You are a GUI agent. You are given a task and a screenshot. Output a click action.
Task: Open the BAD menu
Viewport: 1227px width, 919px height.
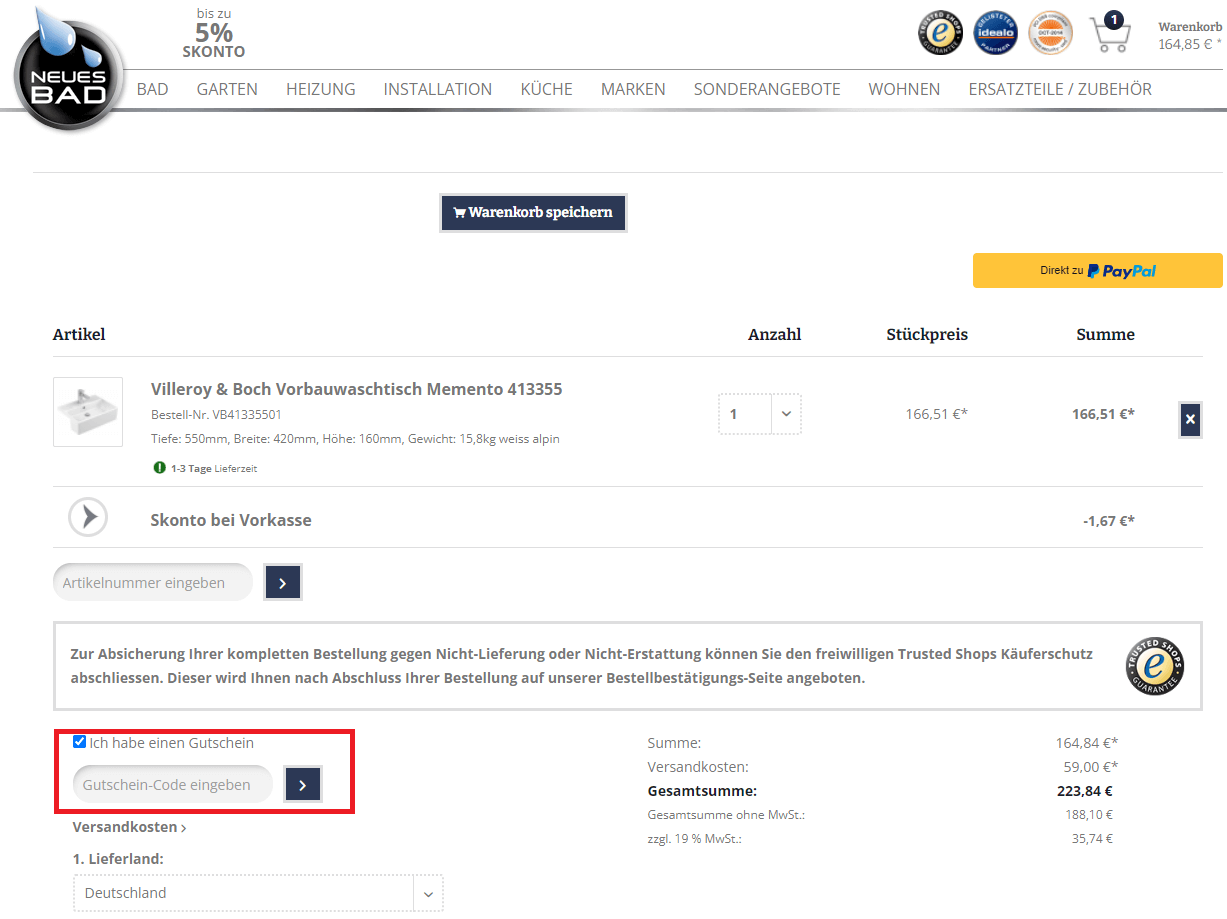pos(152,89)
